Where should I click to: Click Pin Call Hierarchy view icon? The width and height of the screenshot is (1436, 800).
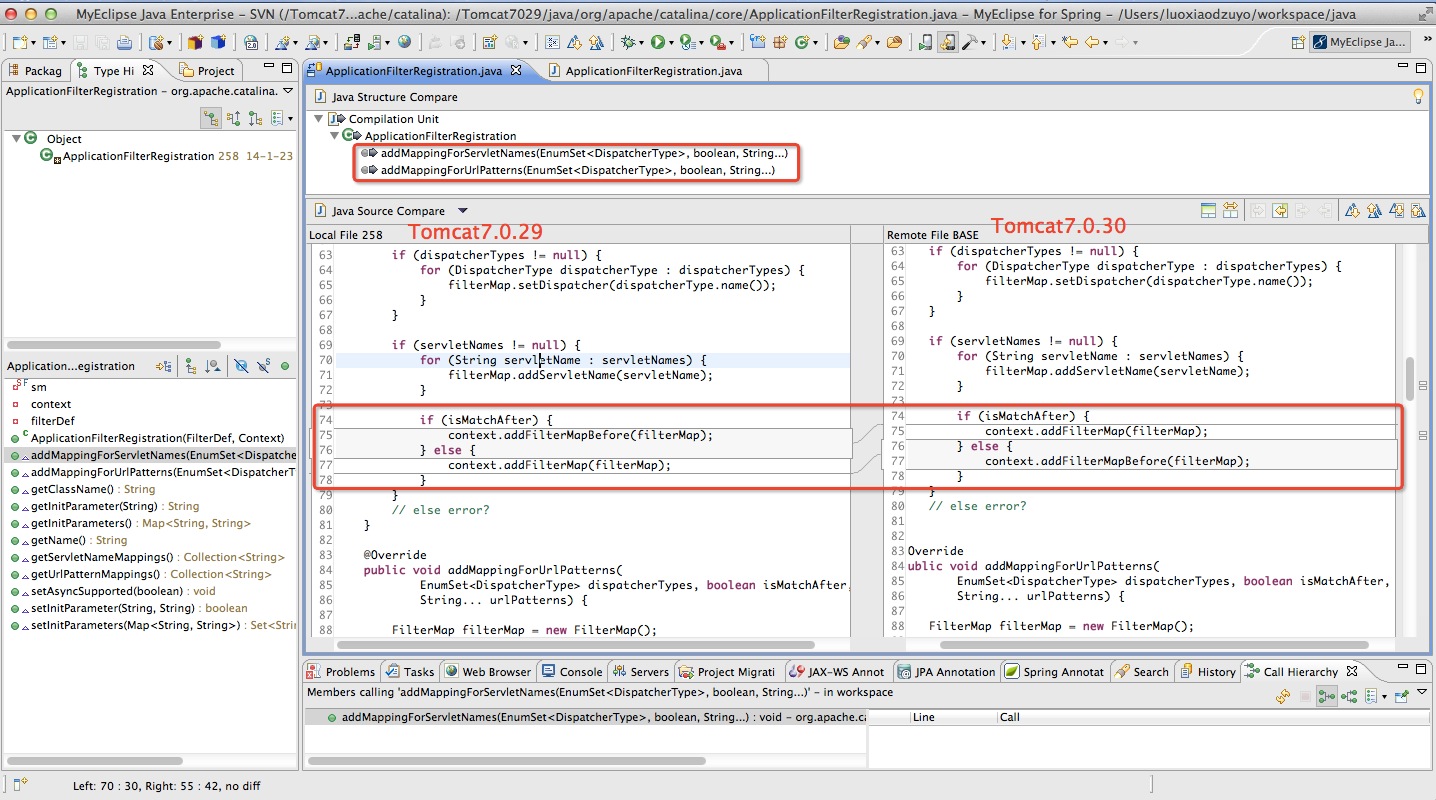coord(1401,696)
